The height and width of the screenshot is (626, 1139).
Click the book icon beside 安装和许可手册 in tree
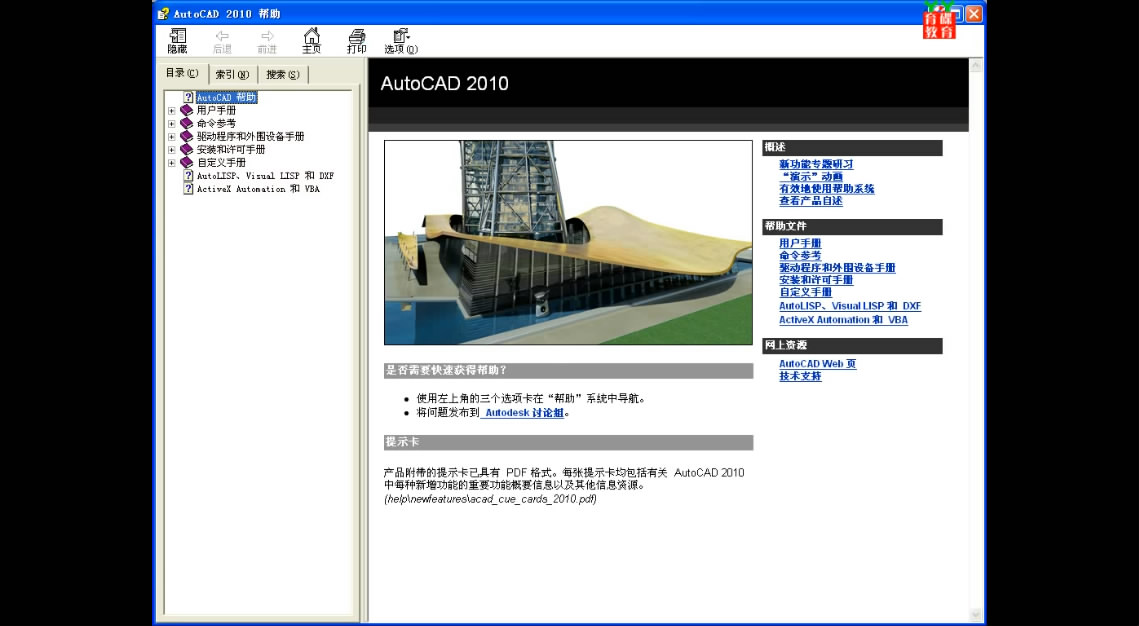(x=187, y=150)
